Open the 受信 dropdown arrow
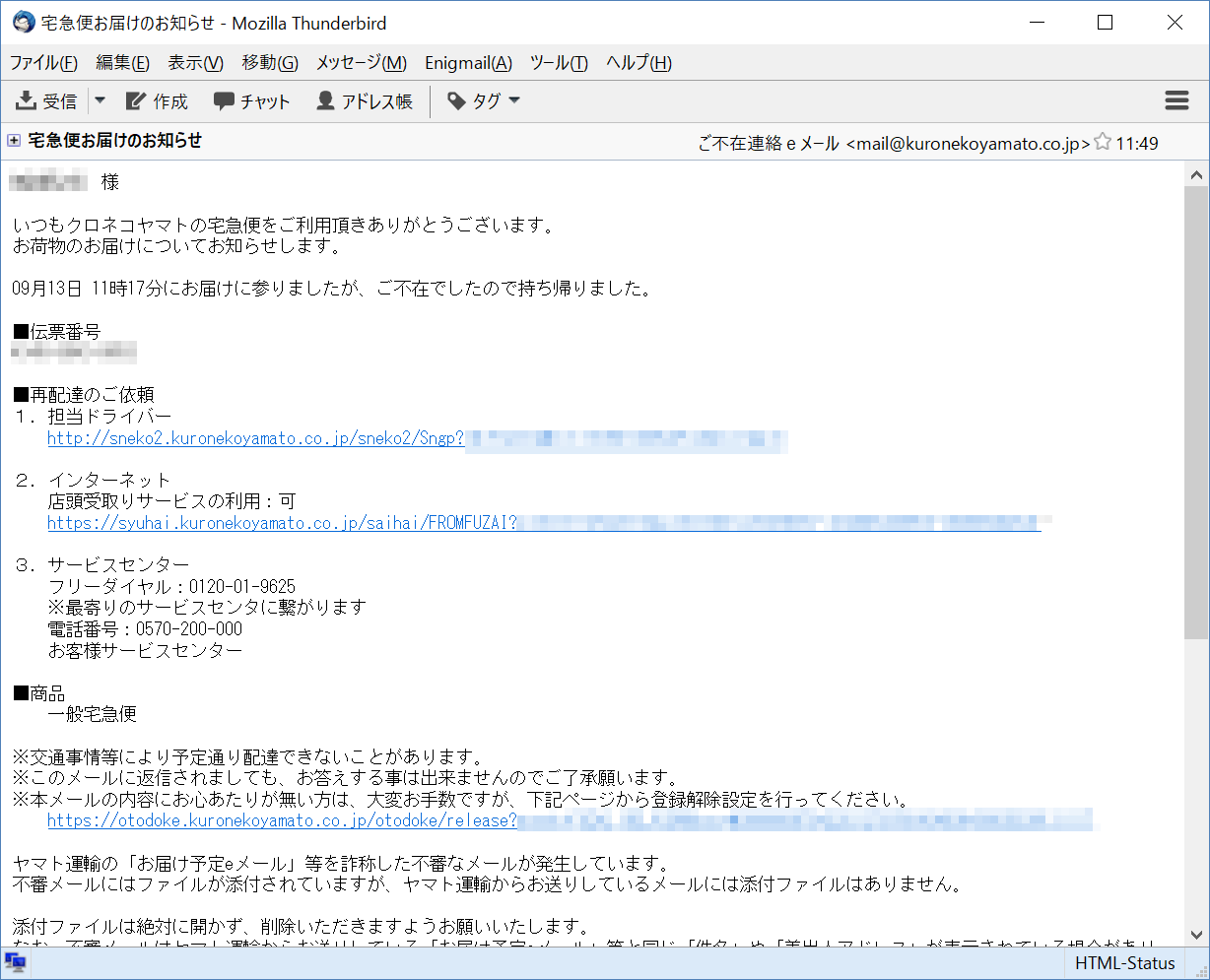Image resolution: width=1210 pixels, height=980 pixels. [x=100, y=100]
